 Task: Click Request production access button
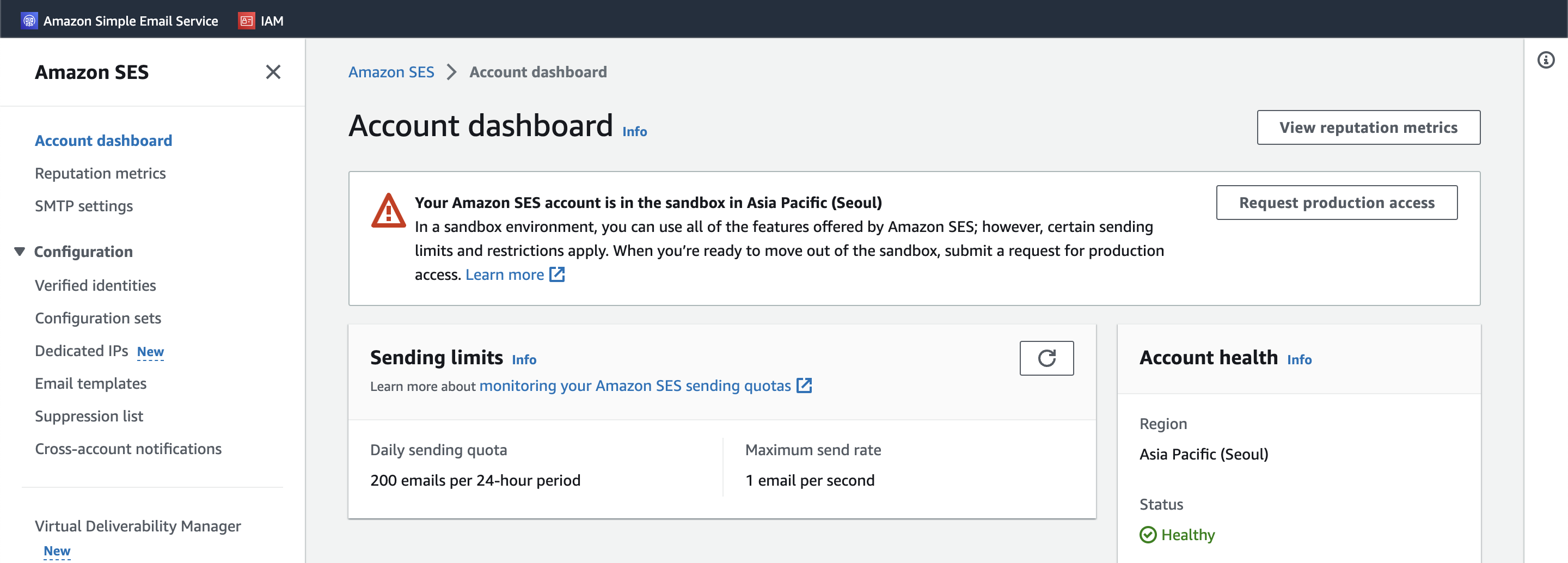[x=1337, y=203]
